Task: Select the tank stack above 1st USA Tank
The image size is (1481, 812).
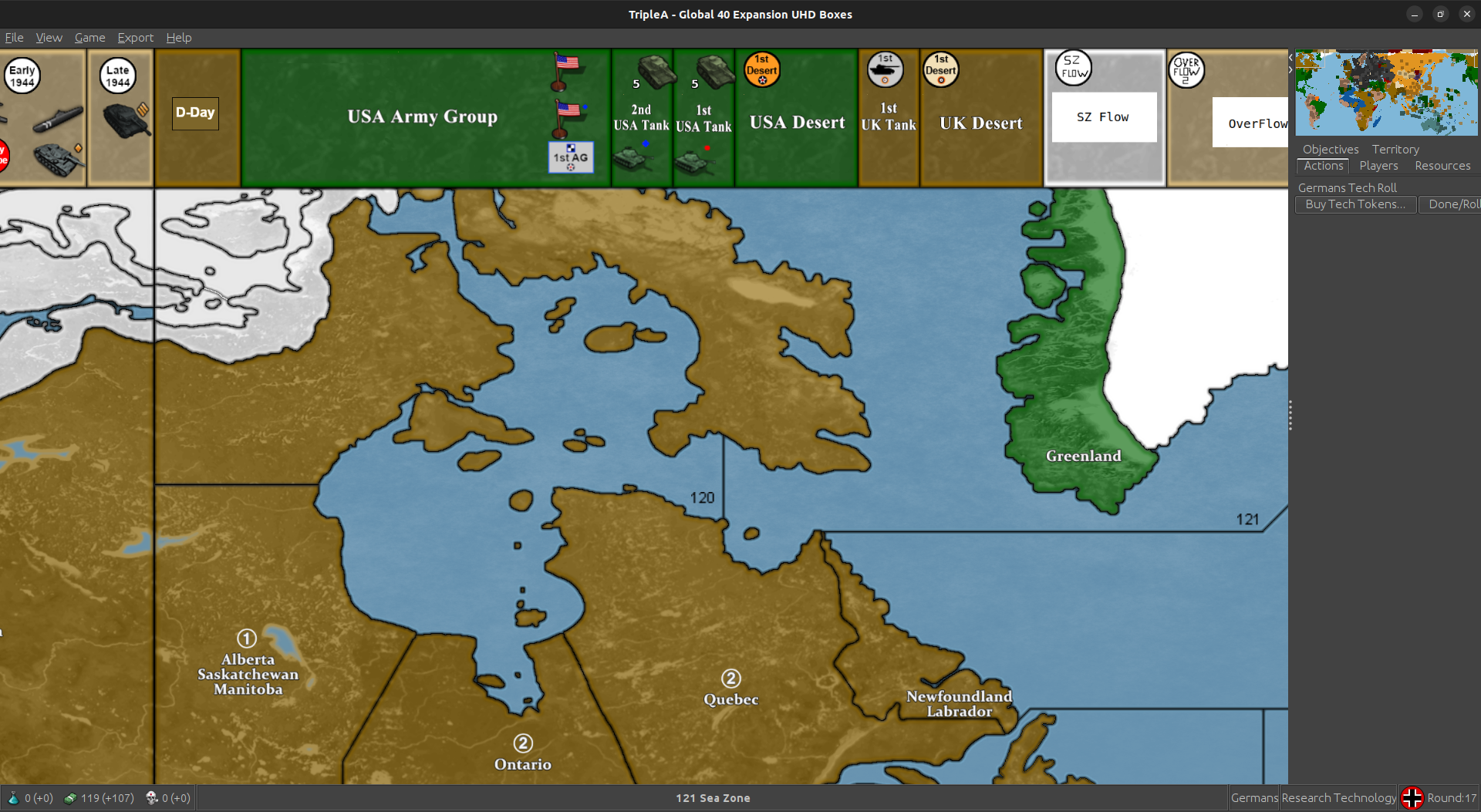Action: (x=715, y=71)
